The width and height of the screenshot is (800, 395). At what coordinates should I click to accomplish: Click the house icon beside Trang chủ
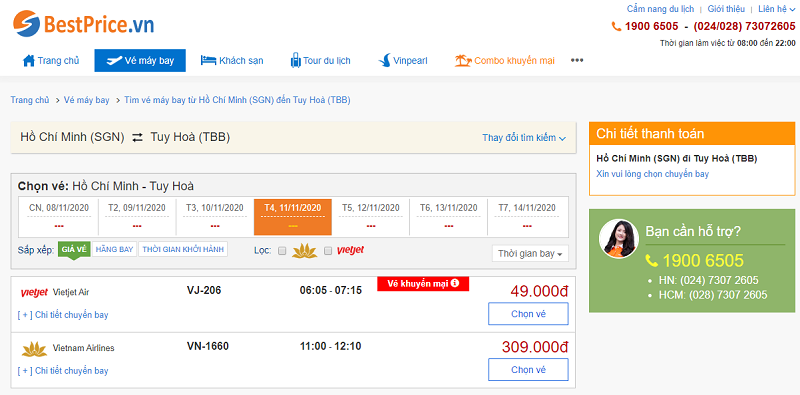point(29,61)
